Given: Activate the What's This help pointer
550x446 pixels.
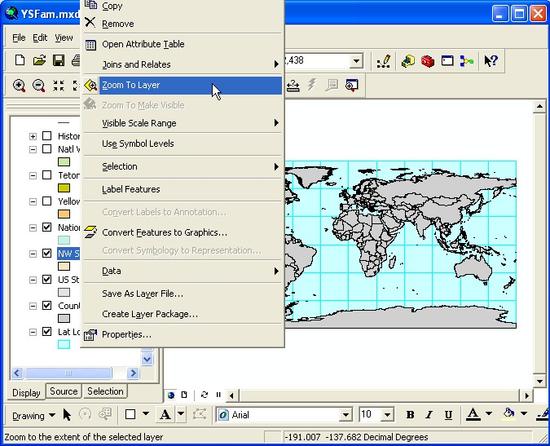Looking at the screenshot, I should click(490, 61).
